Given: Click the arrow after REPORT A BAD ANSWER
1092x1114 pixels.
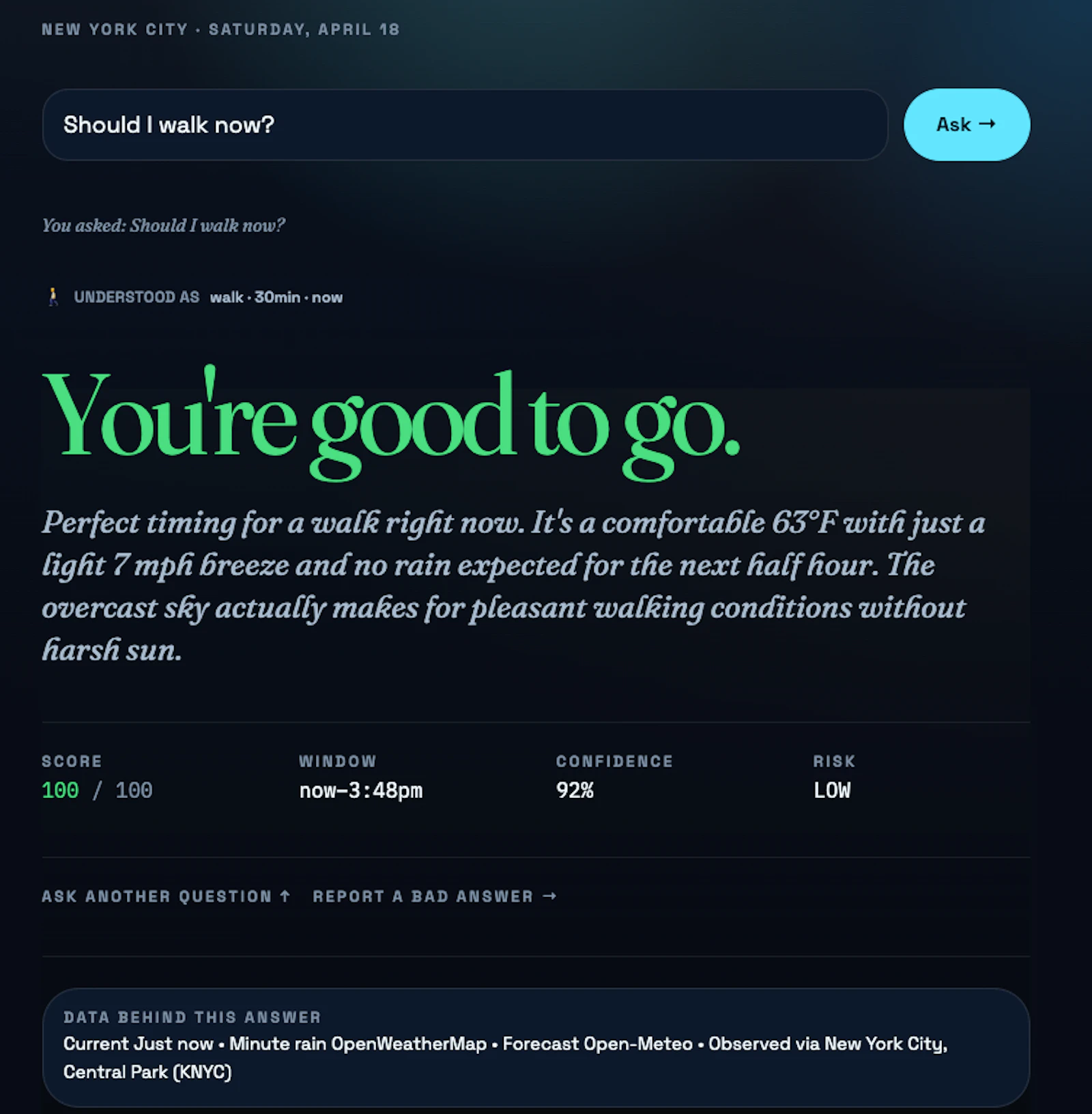Looking at the screenshot, I should click(x=549, y=896).
